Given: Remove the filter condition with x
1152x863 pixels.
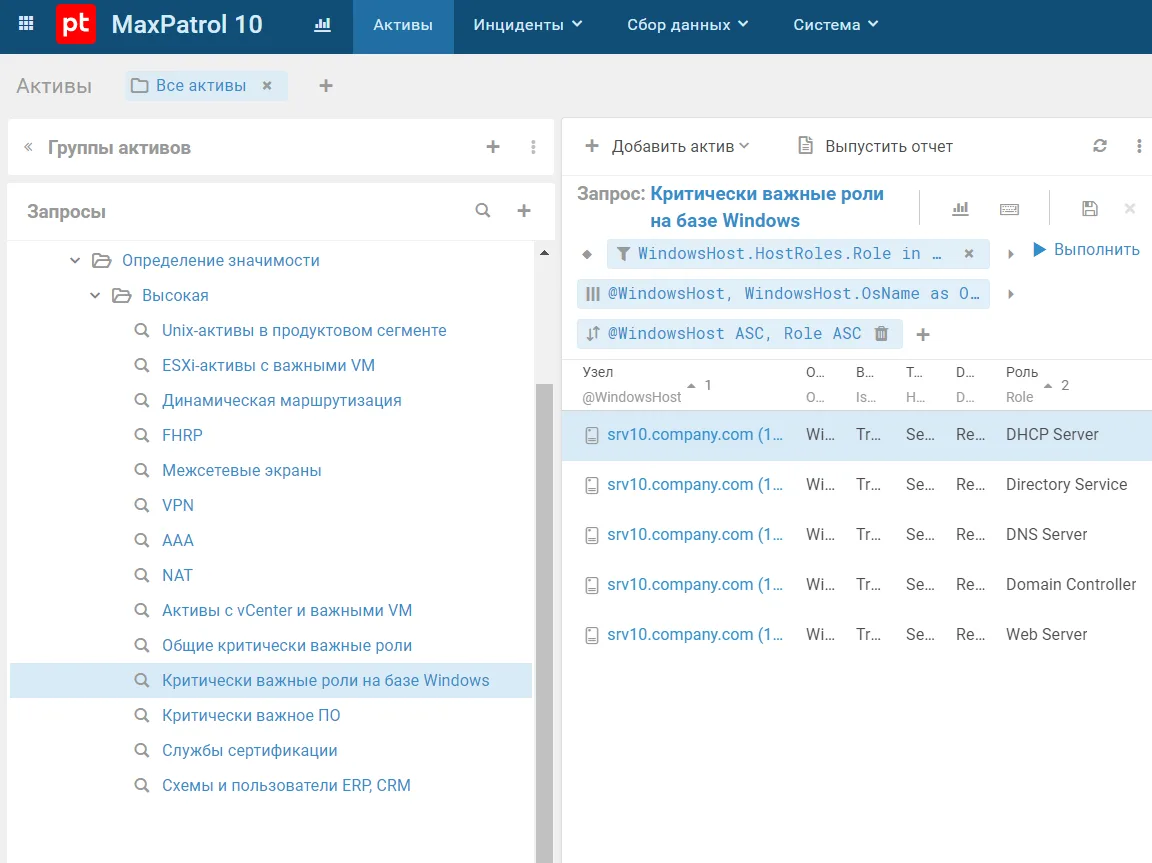Looking at the screenshot, I should tap(969, 253).
